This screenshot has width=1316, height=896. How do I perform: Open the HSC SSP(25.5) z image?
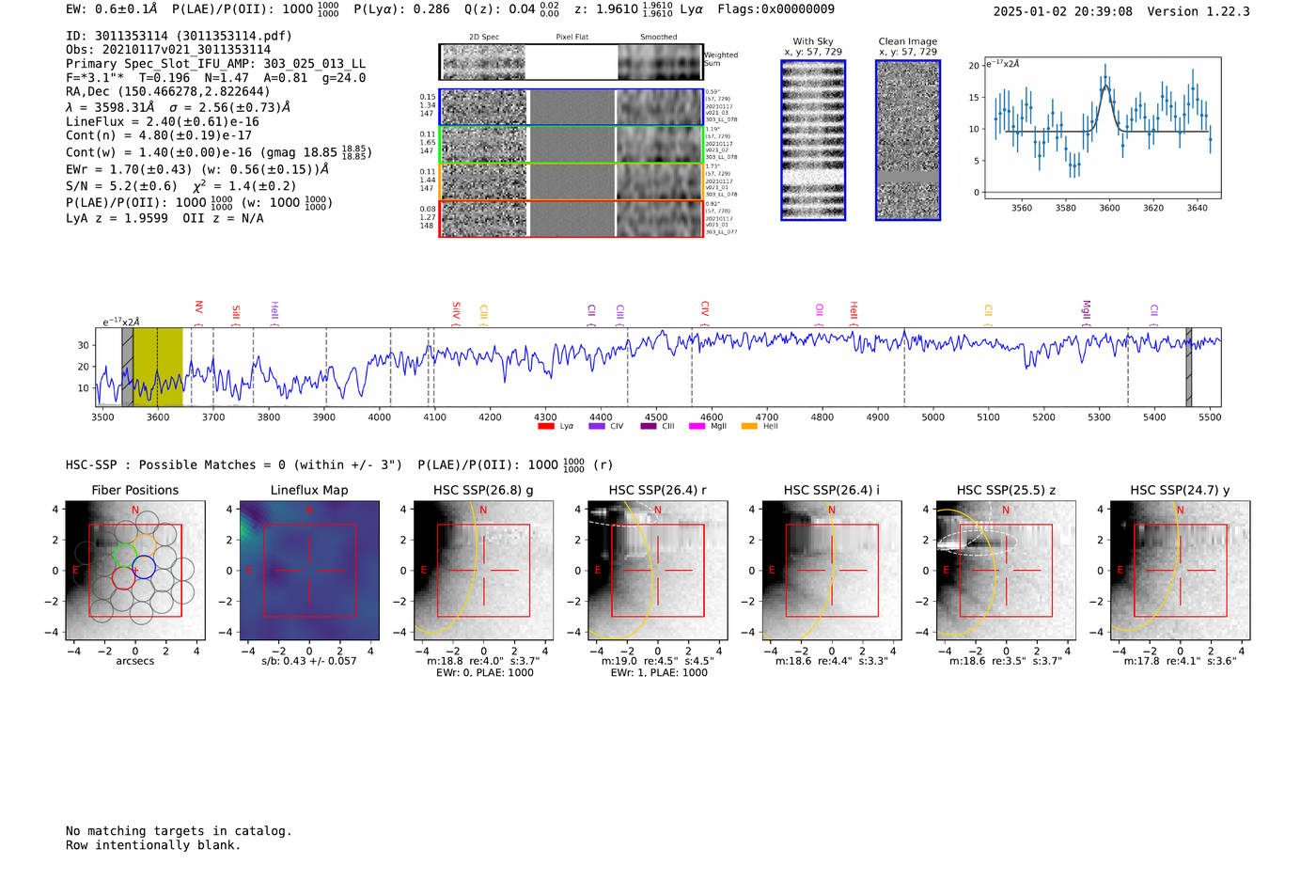click(x=1006, y=571)
